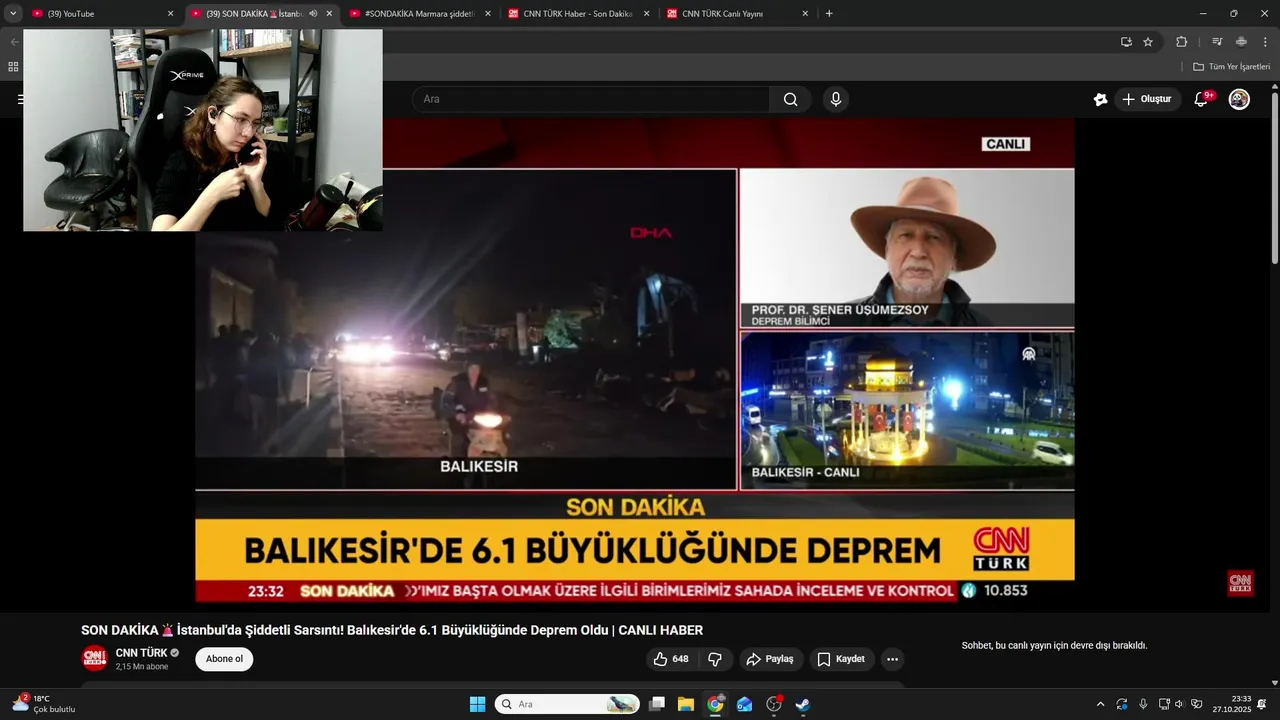The width and height of the screenshot is (1280, 720).
Task: Click the microphone icon in the system tray
Action: (x=1143, y=704)
